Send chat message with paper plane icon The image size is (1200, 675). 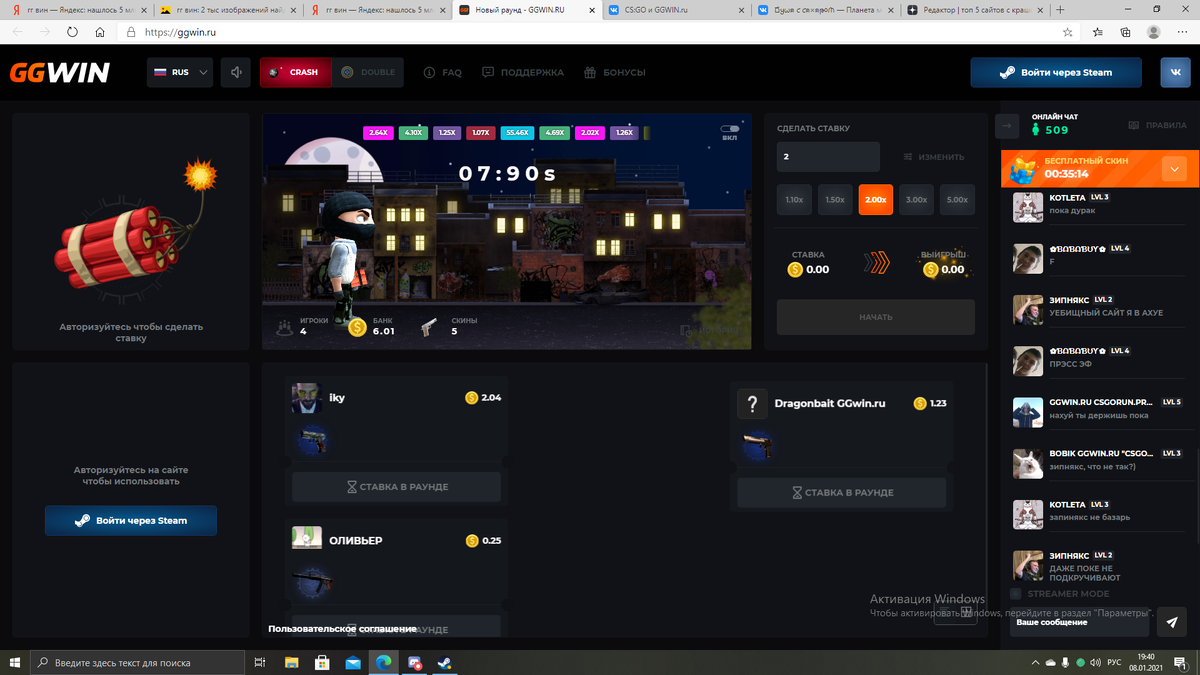tap(1171, 622)
